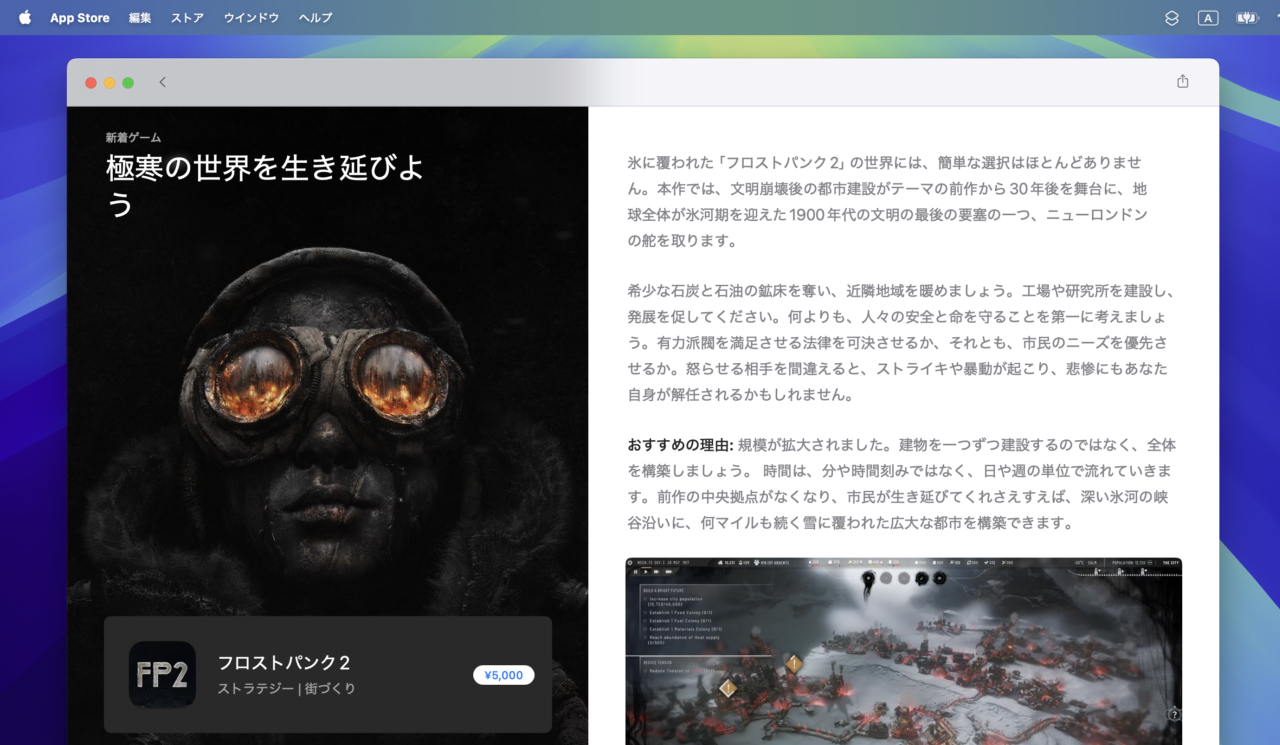Click the help question mark in screenshot
The image size is (1280, 745).
click(1174, 715)
